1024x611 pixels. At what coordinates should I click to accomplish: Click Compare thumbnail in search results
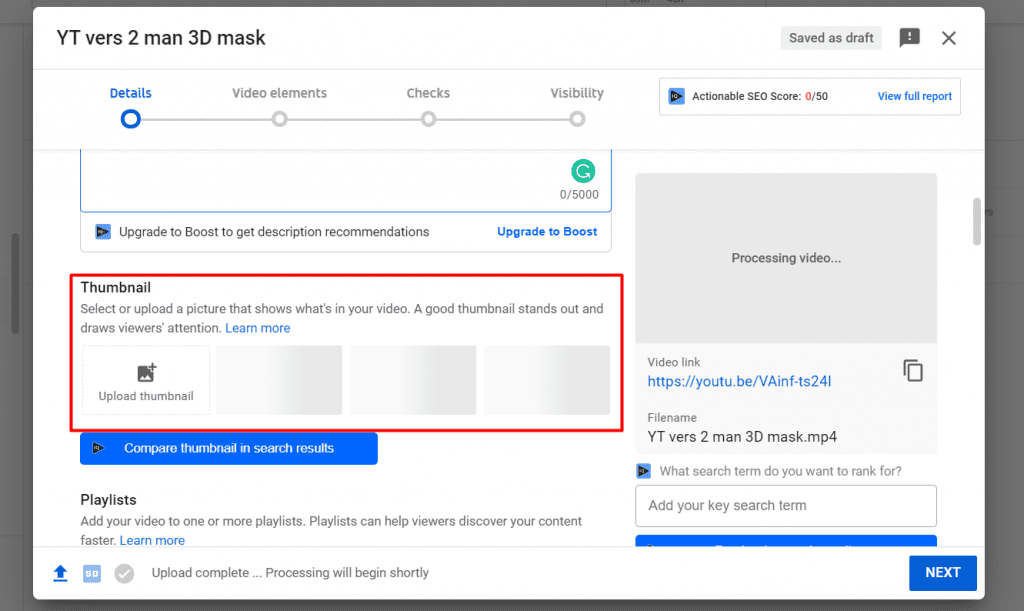click(x=229, y=448)
